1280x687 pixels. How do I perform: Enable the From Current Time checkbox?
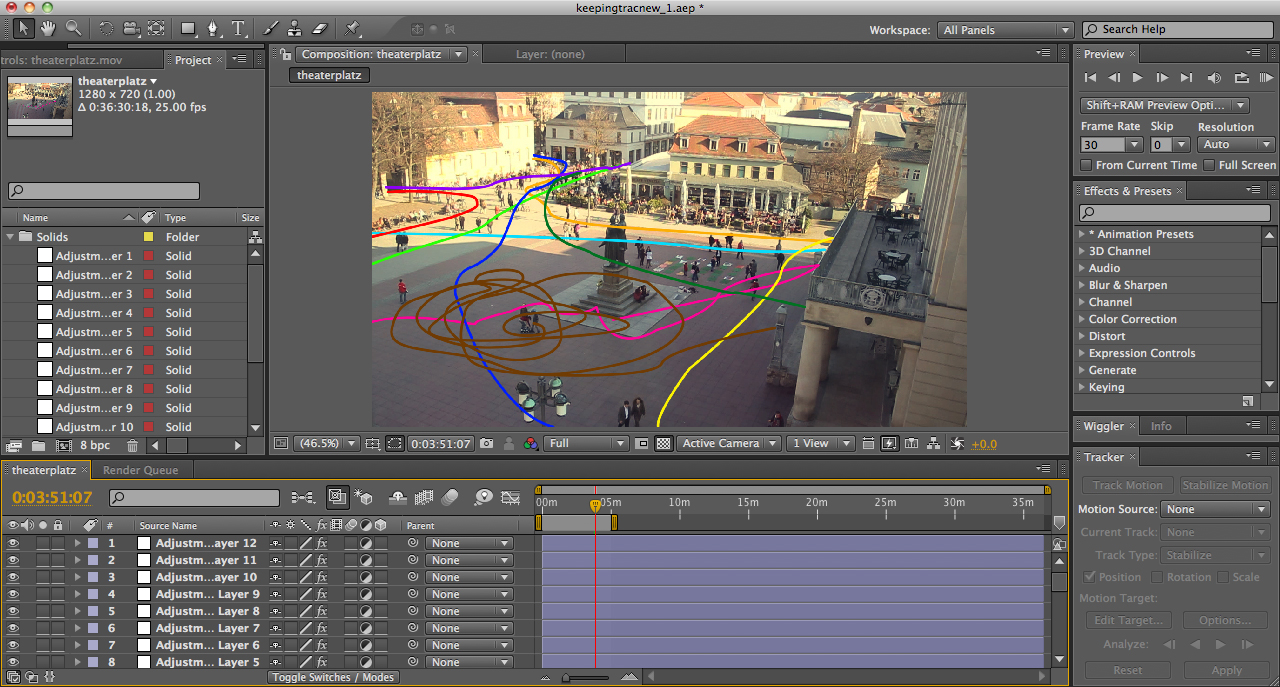click(x=1087, y=165)
